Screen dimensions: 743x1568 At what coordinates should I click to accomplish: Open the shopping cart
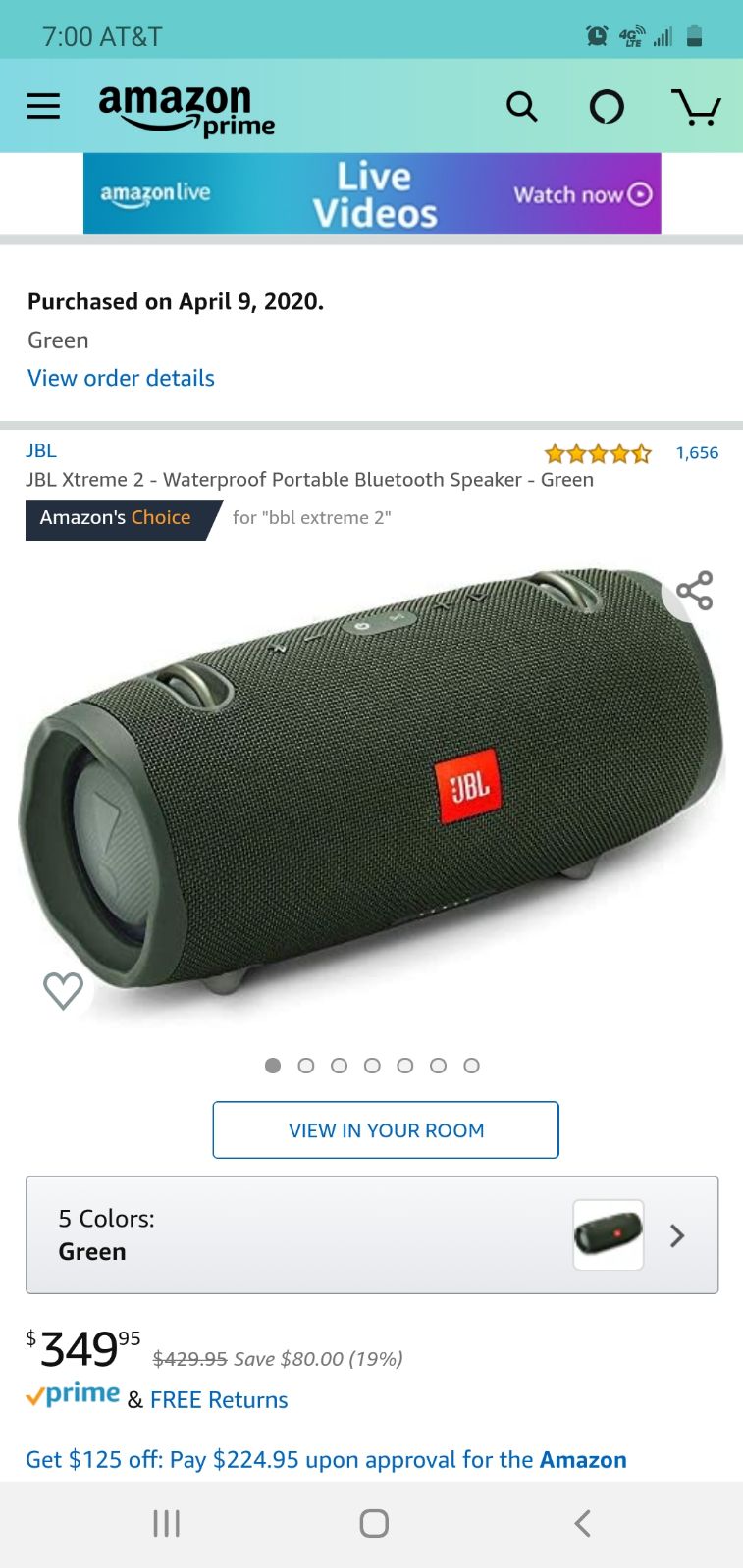pos(696,107)
